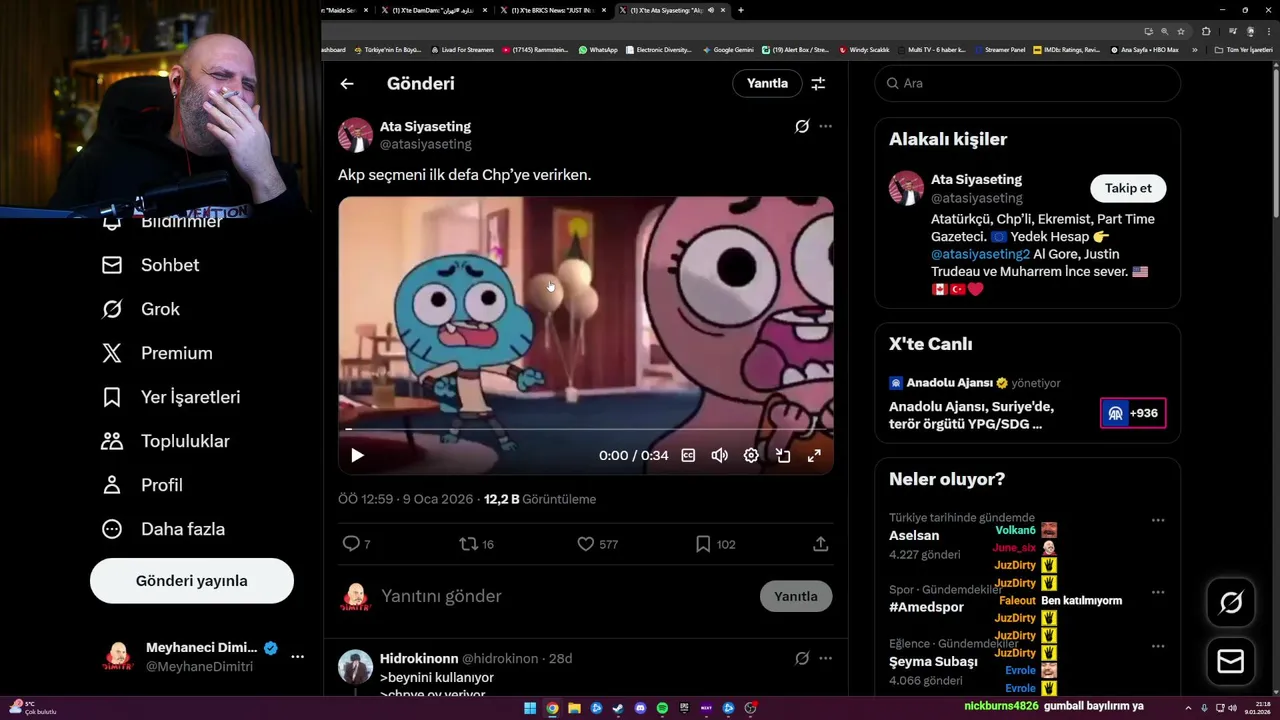Open reply filter settings icon beside Yanıtla

(x=818, y=84)
